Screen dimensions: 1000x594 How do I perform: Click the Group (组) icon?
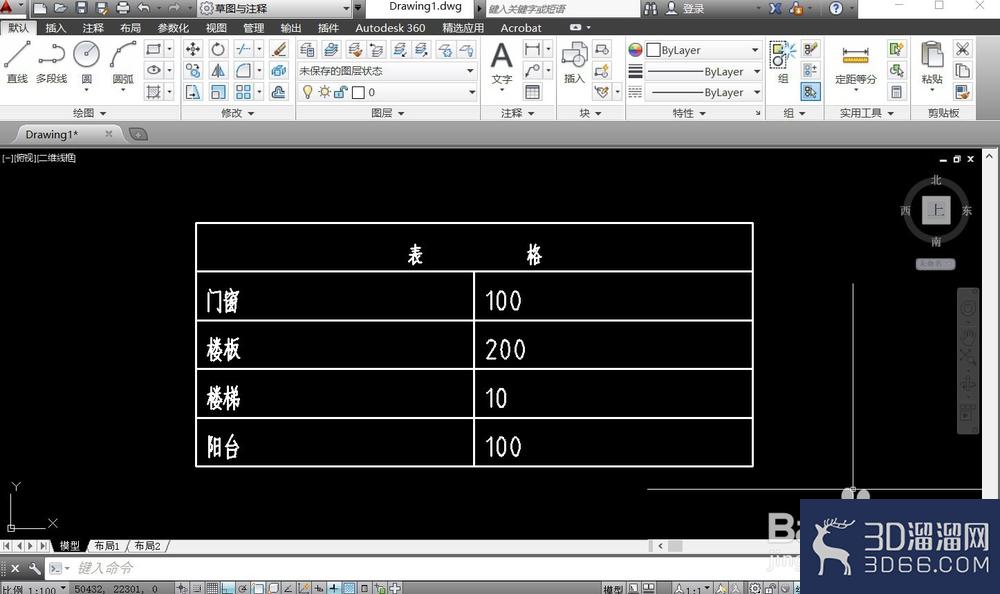(x=783, y=62)
